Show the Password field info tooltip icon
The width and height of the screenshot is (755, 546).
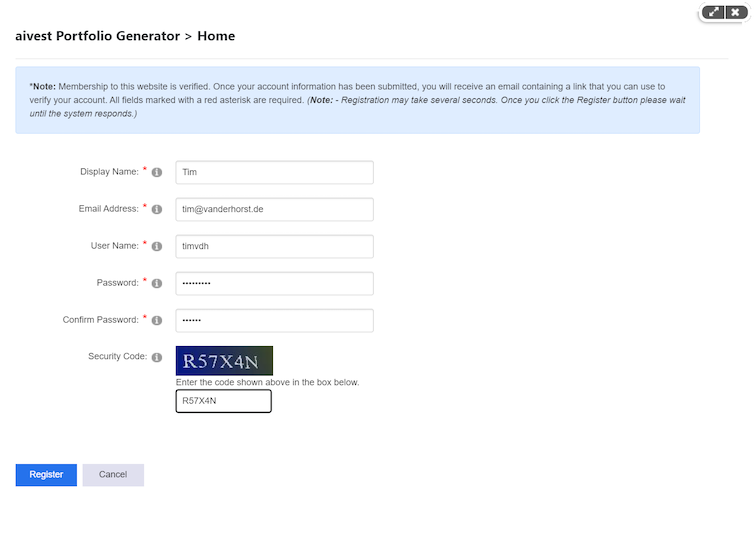pyautogui.click(x=157, y=284)
